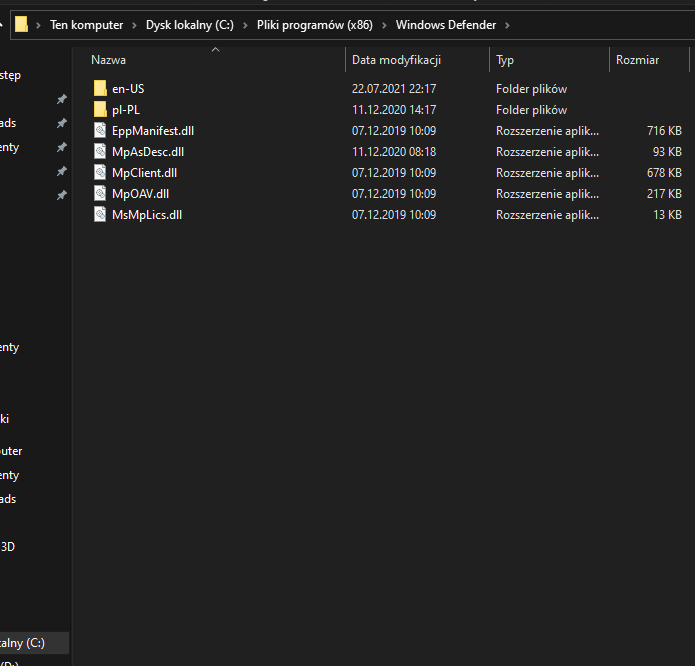Select the MpClient.dll file name
Image resolution: width=695 pixels, height=666 pixels.
coord(144,173)
